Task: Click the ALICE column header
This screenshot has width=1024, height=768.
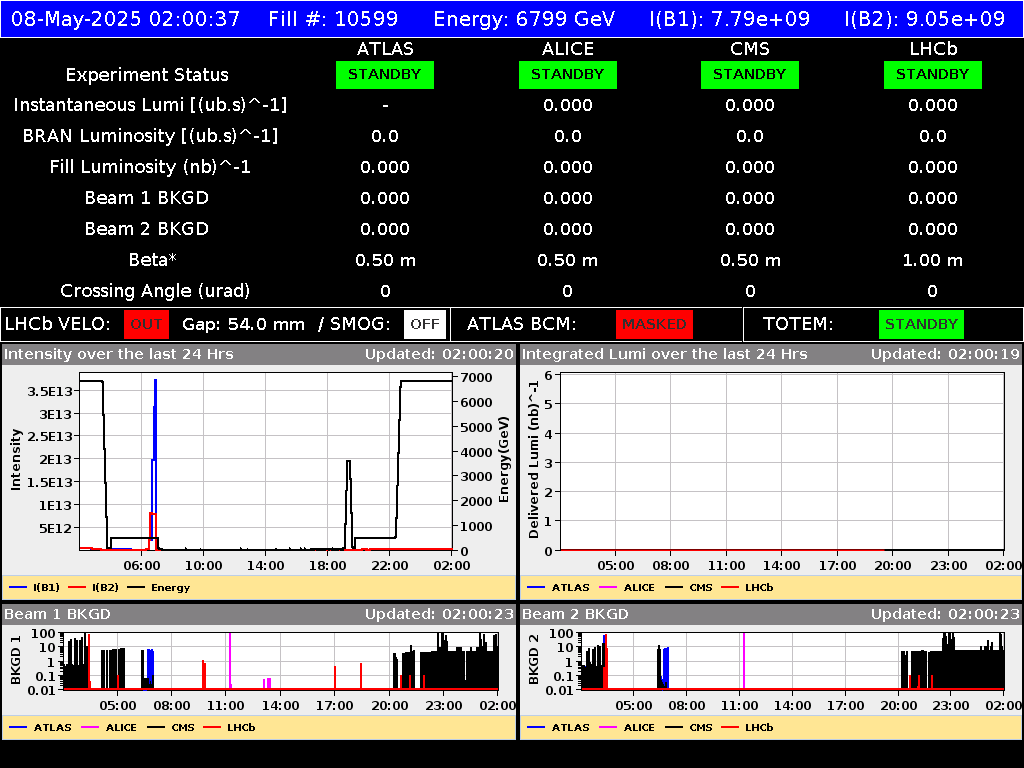Action: click(568, 49)
